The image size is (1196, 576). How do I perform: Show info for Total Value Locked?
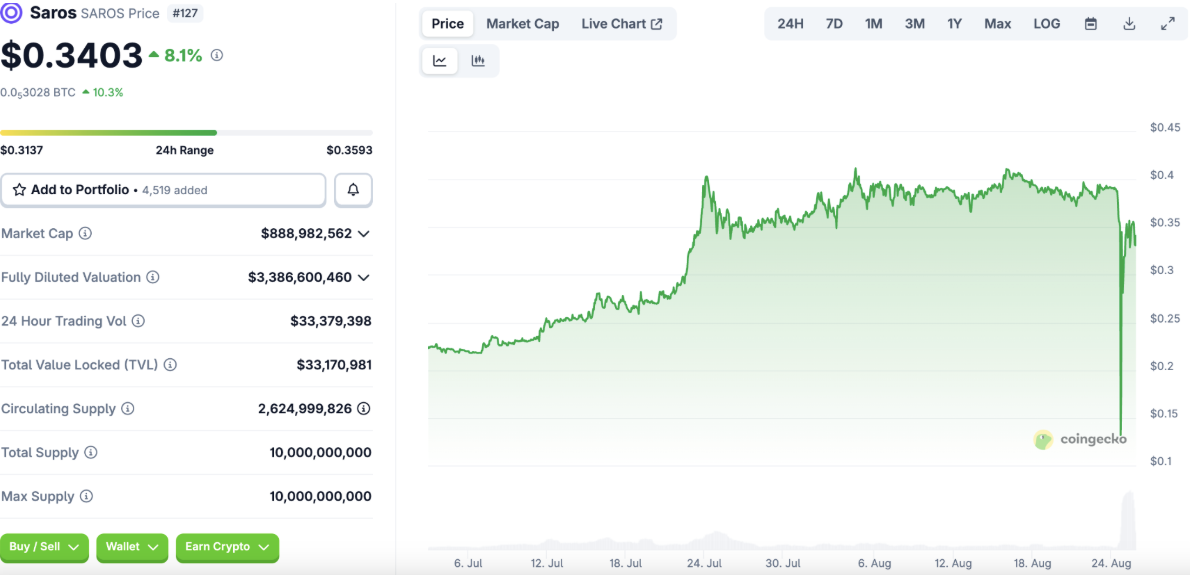[170, 365]
